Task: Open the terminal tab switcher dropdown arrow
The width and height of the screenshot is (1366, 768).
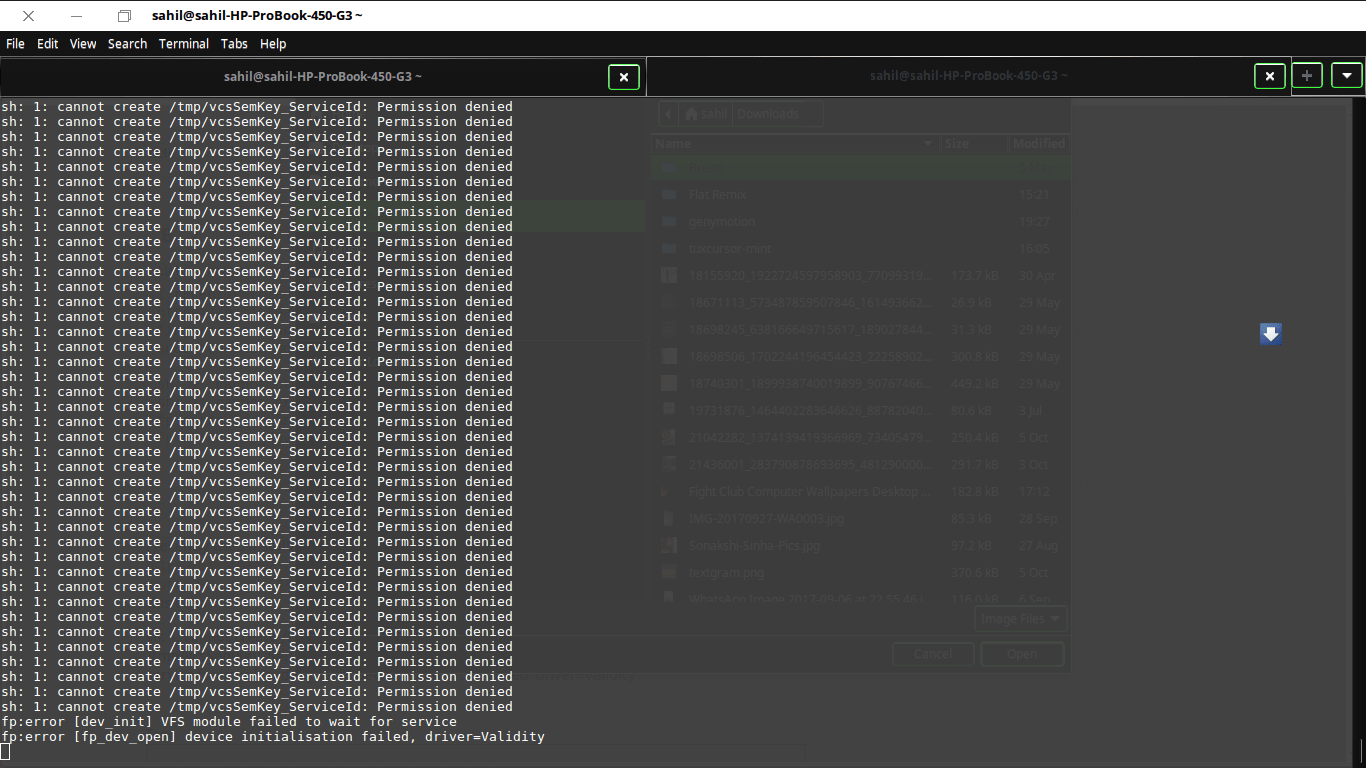Action: (1346, 76)
